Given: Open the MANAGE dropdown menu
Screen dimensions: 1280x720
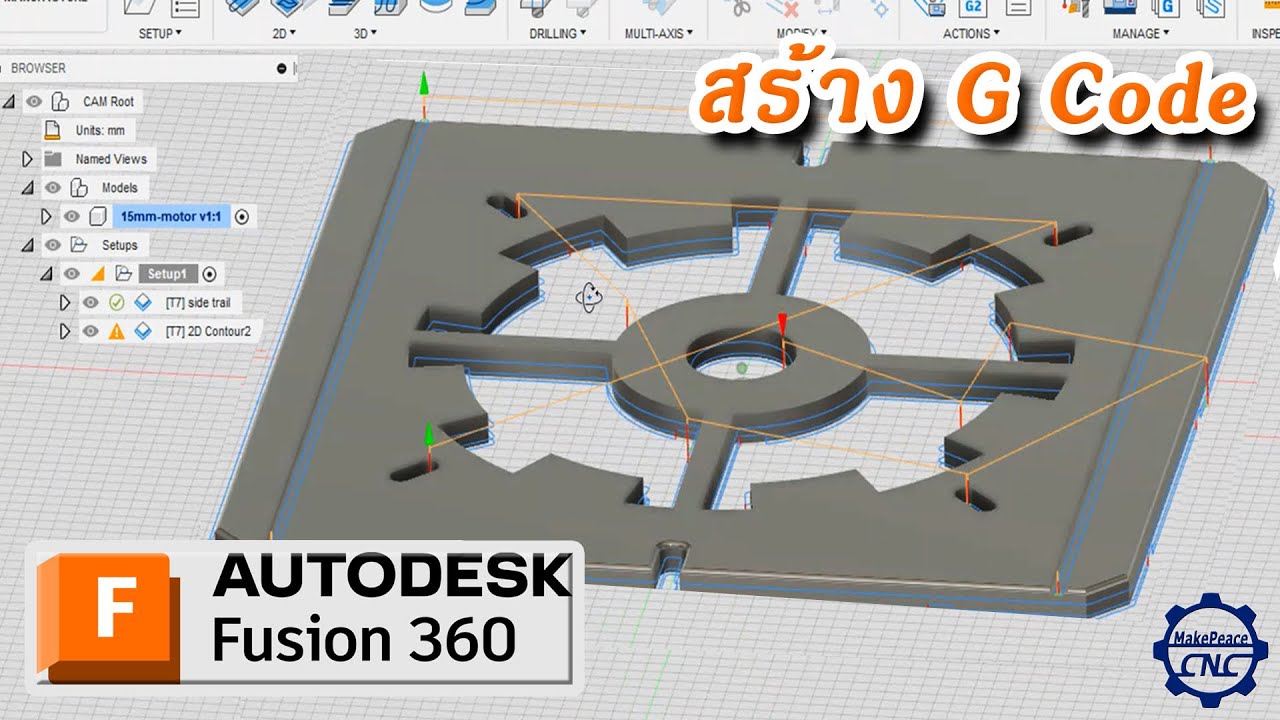Looking at the screenshot, I should [x=1141, y=33].
